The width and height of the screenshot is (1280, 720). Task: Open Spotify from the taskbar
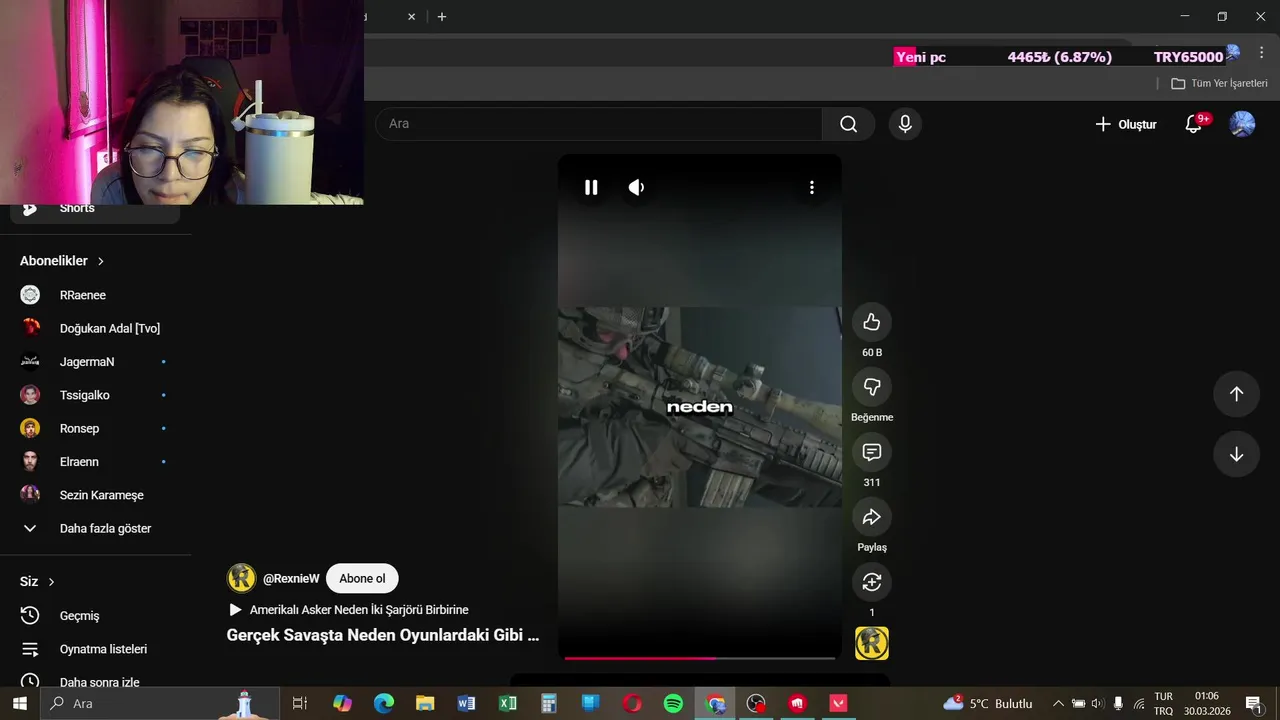673,703
